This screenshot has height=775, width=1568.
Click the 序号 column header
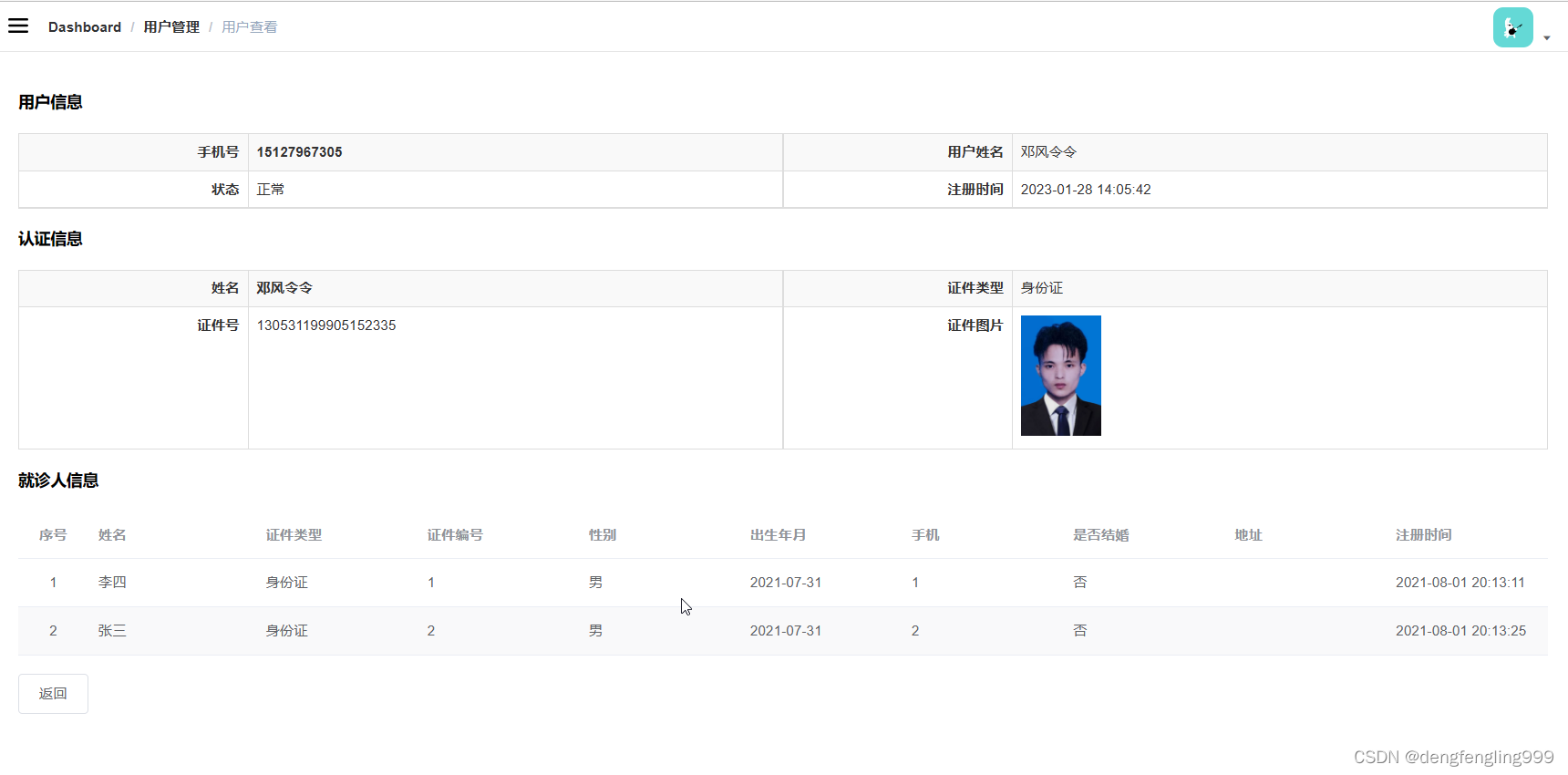[53, 535]
